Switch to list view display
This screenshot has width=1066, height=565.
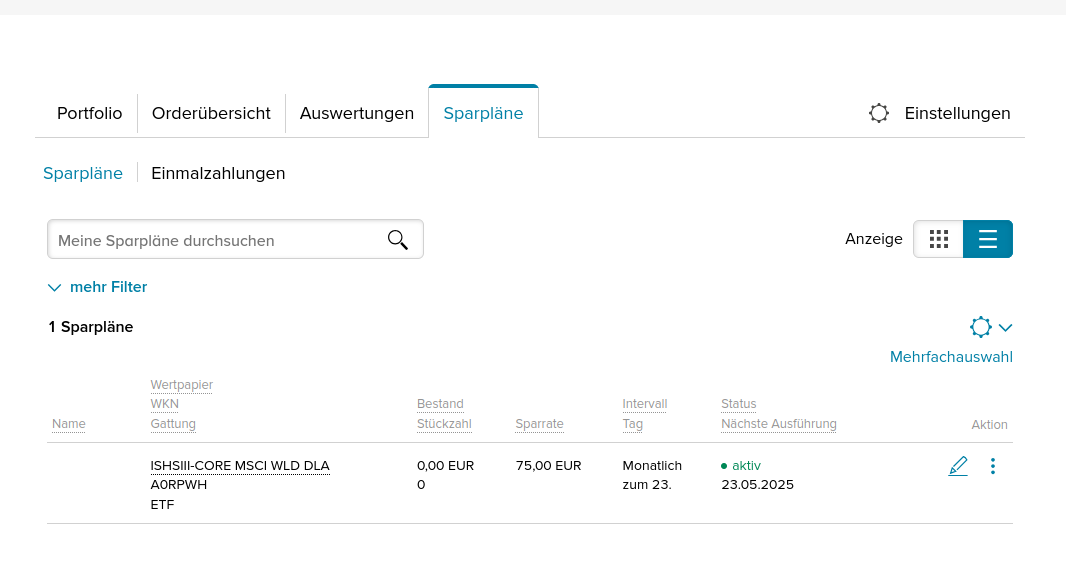pyautogui.click(x=988, y=239)
